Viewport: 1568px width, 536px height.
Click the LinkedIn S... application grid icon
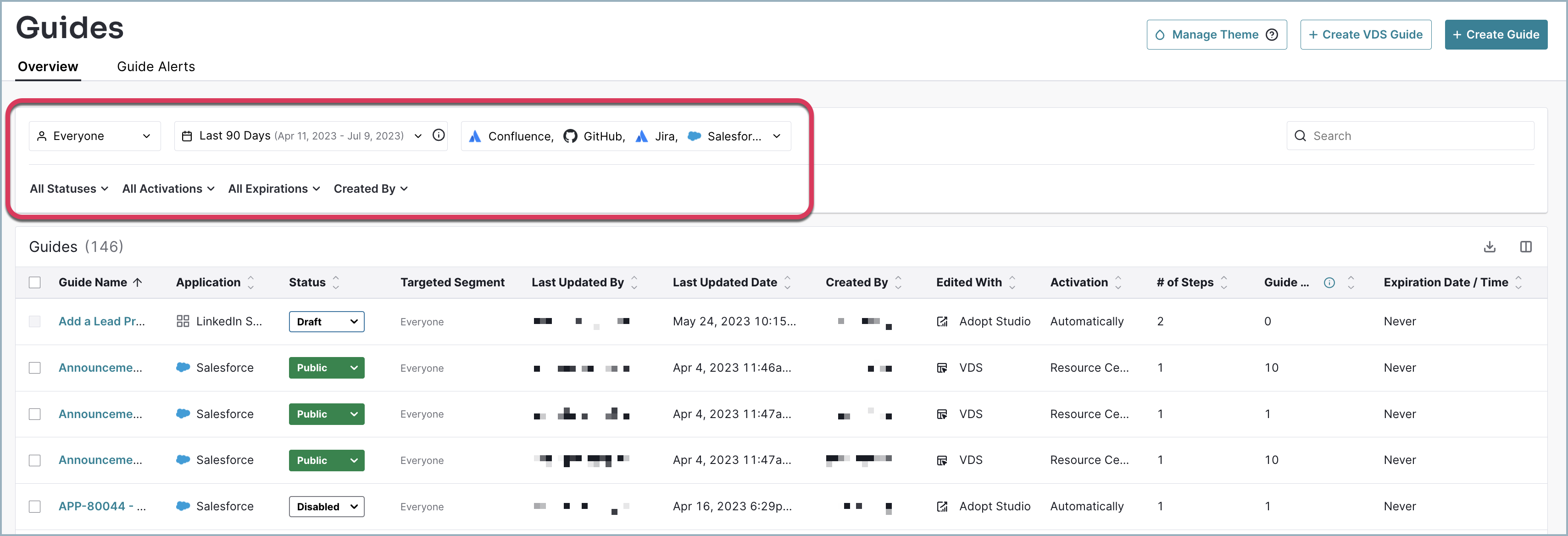tap(183, 322)
